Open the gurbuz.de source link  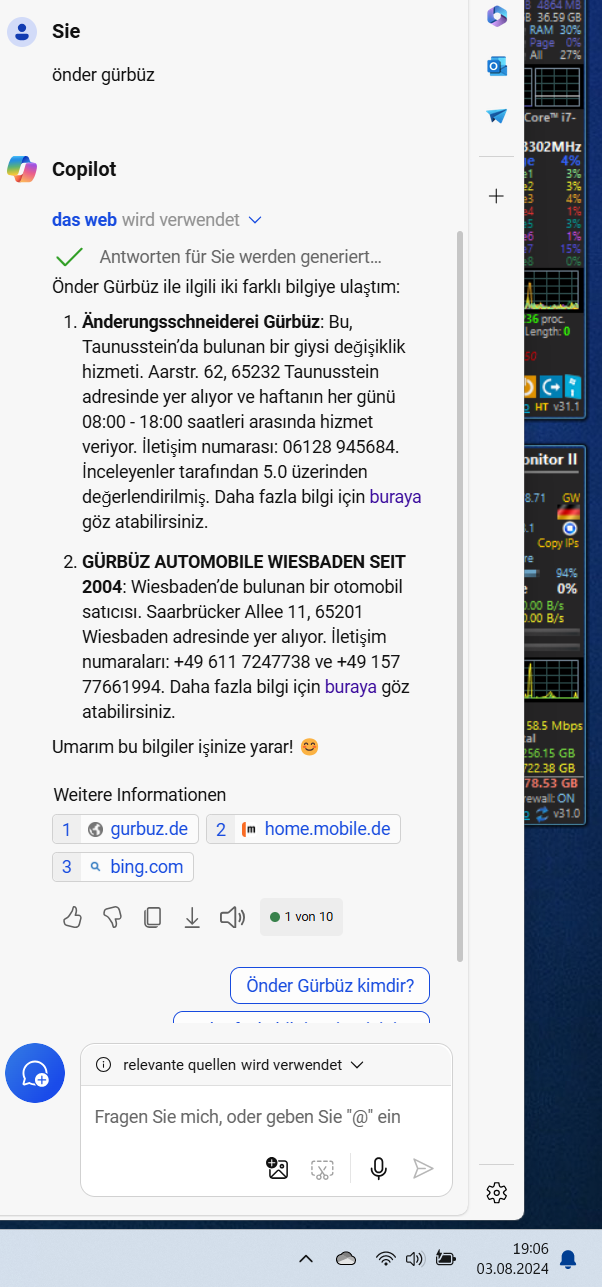click(x=126, y=829)
